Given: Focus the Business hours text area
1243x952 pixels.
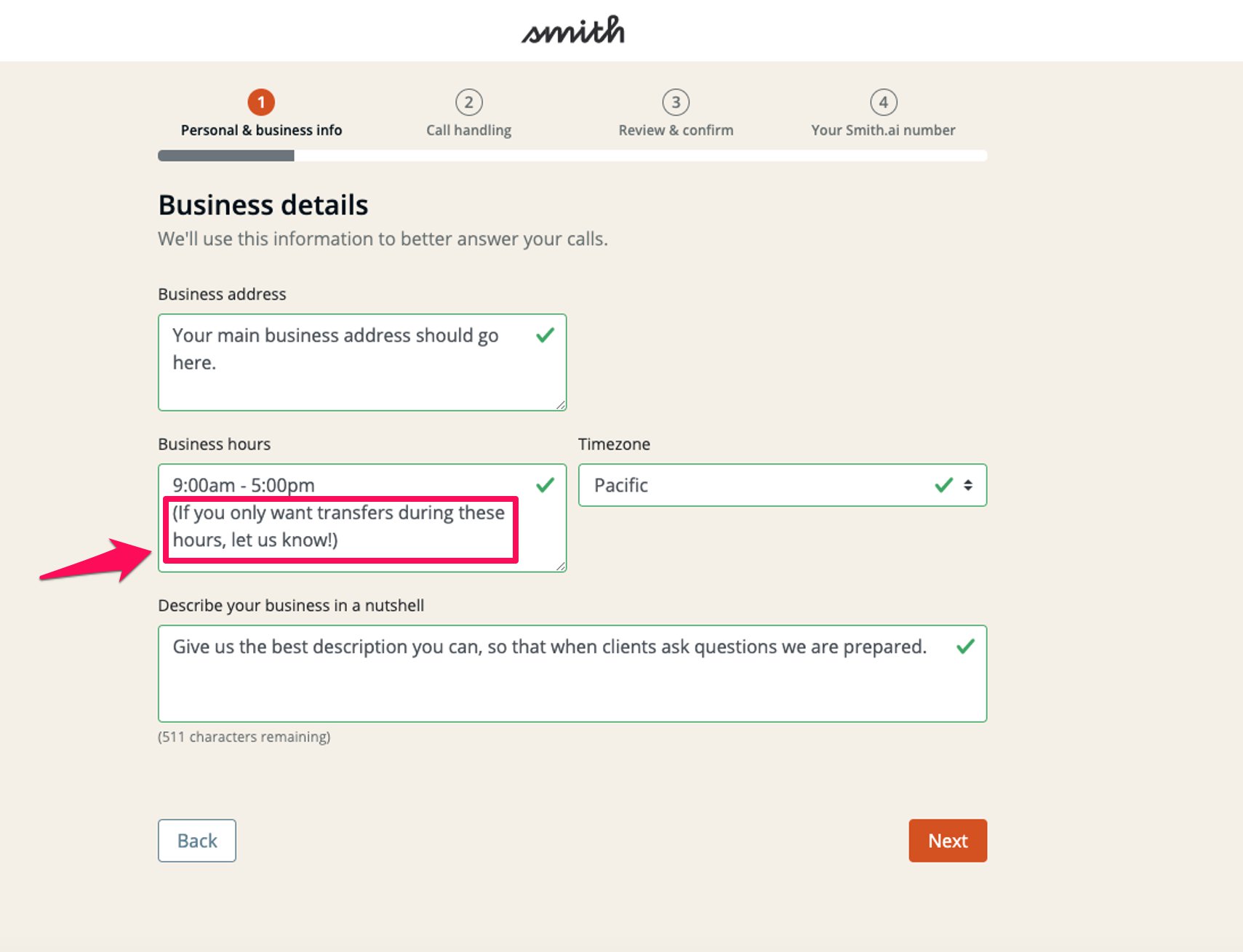Looking at the screenshot, I should 362,518.
